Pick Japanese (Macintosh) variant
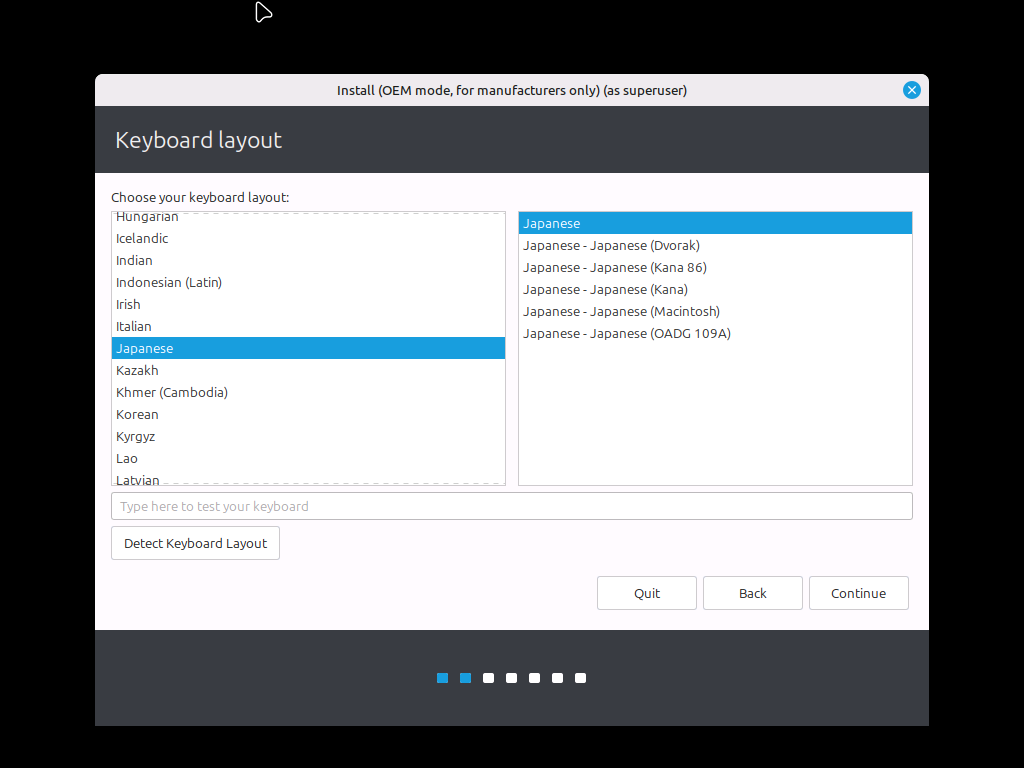Image resolution: width=1024 pixels, height=768 pixels. 621,311
